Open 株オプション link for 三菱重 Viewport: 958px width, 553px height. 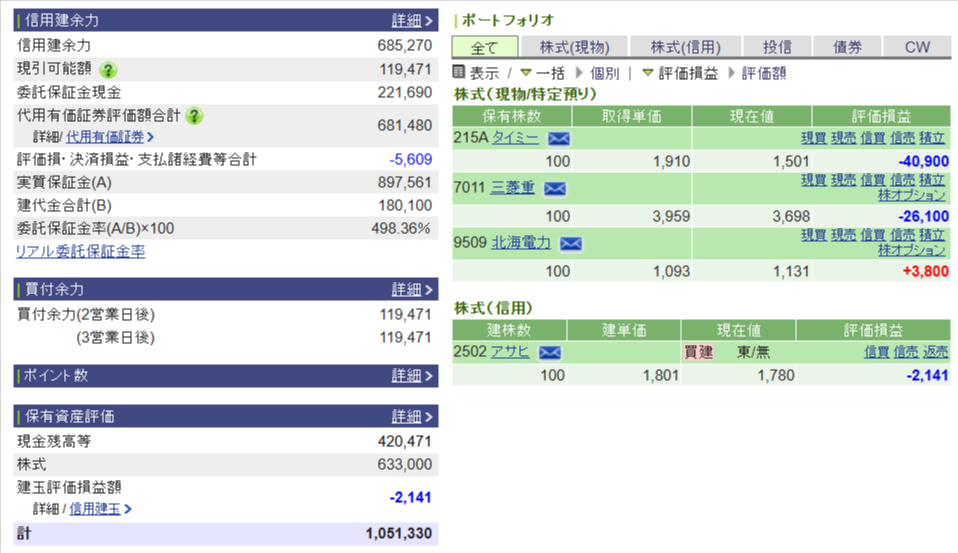[x=912, y=195]
